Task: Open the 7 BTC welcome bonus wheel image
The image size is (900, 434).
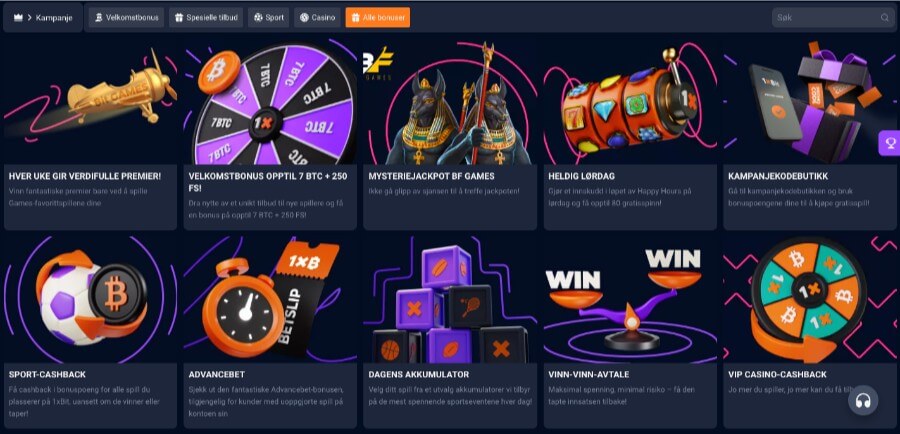Action: 270,102
